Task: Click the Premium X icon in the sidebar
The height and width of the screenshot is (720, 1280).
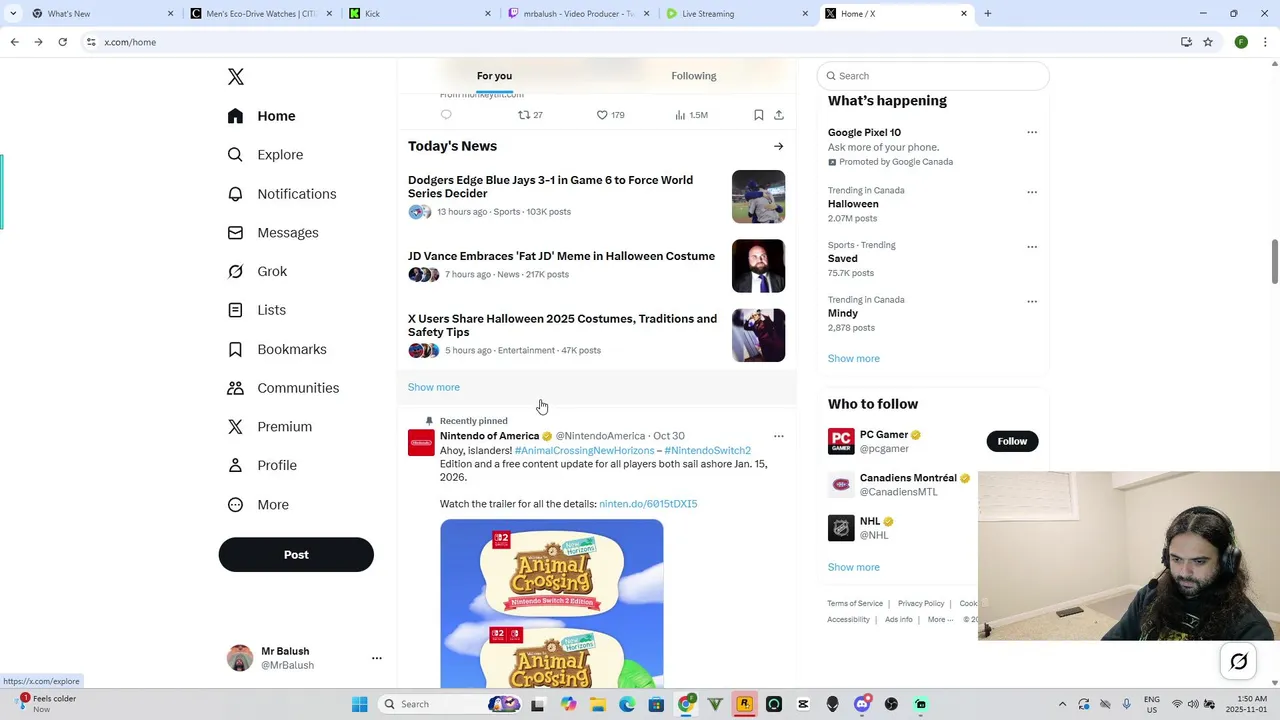Action: pyautogui.click(x=235, y=427)
